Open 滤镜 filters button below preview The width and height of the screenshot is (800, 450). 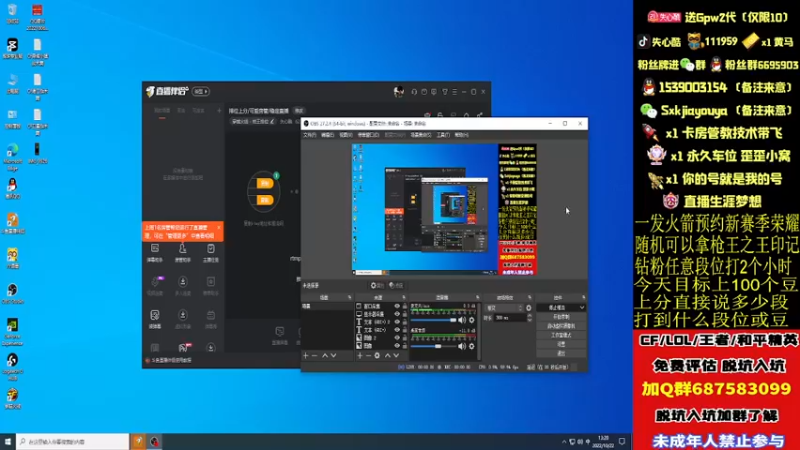[x=396, y=286]
